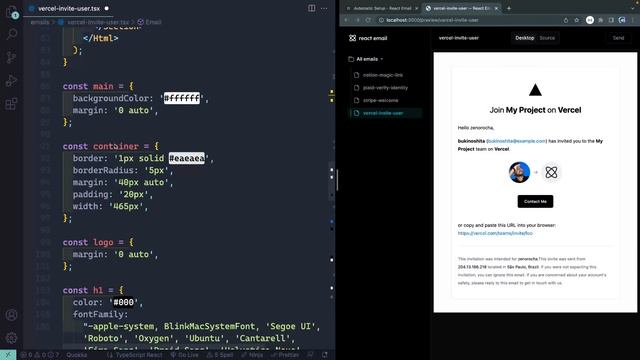Open the notion-magic-link email
The width and height of the screenshot is (640, 360).
point(383,75)
